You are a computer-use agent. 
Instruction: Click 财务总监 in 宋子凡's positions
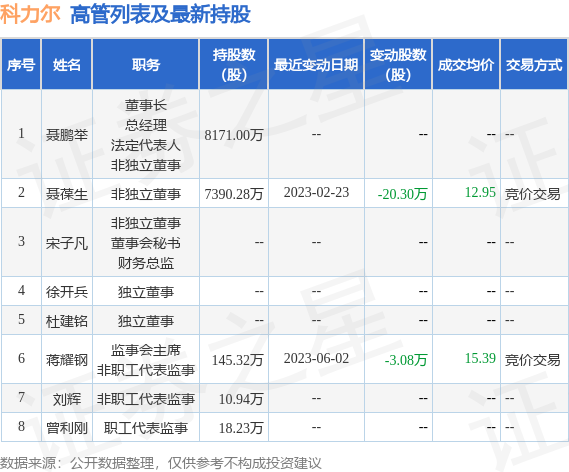click(146, 263)
